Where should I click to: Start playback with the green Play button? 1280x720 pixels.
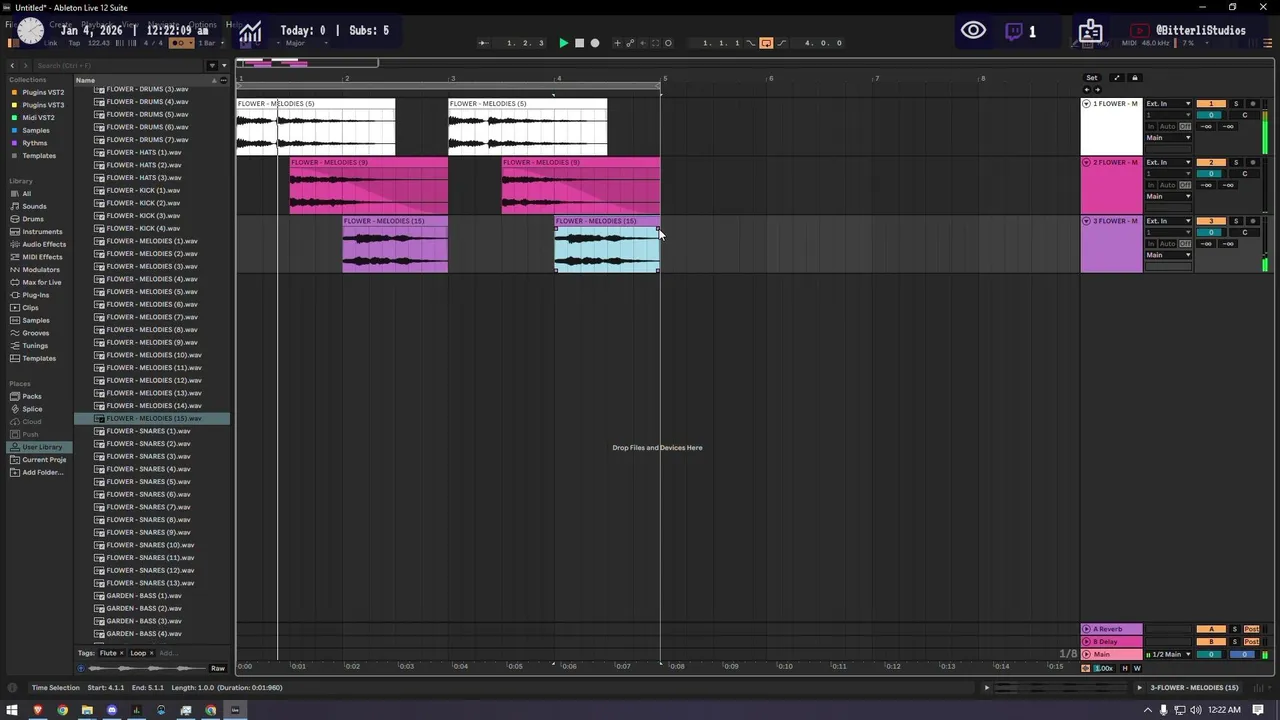pos(563,43)
